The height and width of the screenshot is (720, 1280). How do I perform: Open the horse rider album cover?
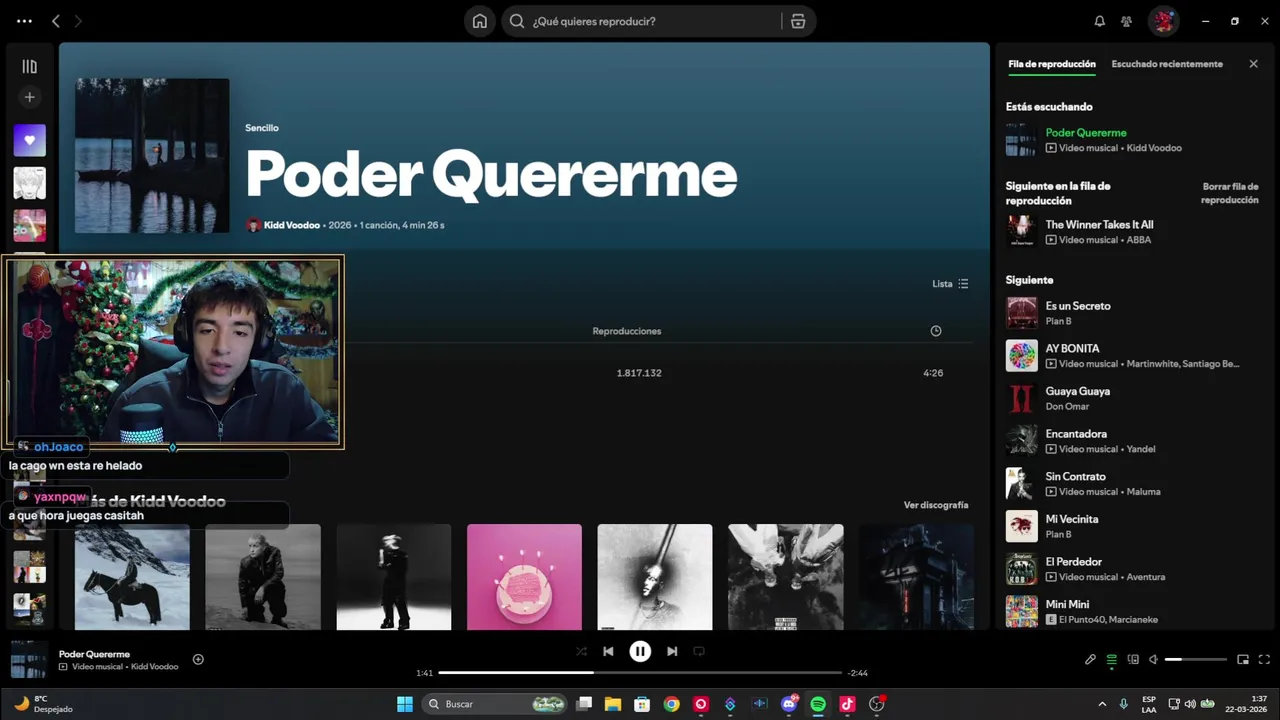tap(132, 577)
